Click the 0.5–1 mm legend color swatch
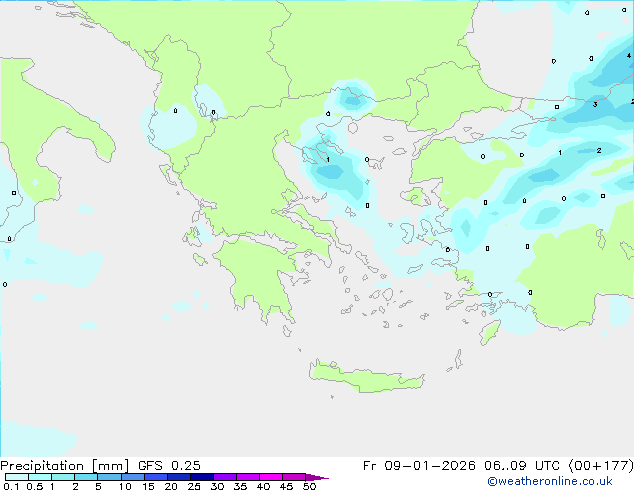Screen dimensions: 634x490 [x=40, y=477]
